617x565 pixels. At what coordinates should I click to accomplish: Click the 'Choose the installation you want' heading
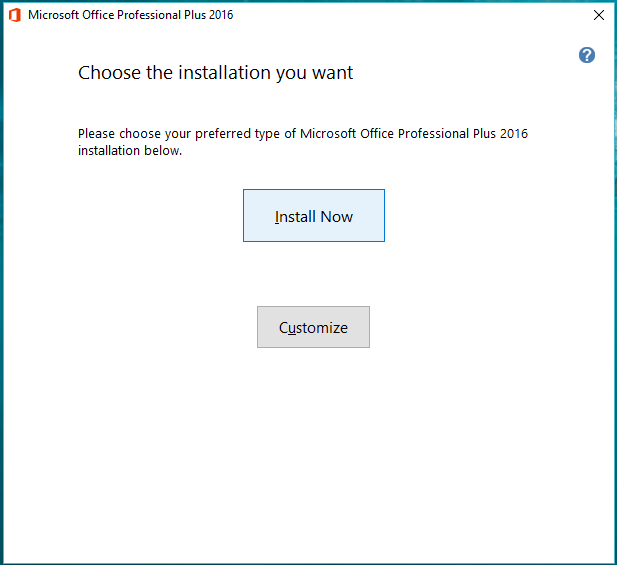click(215, 73)
